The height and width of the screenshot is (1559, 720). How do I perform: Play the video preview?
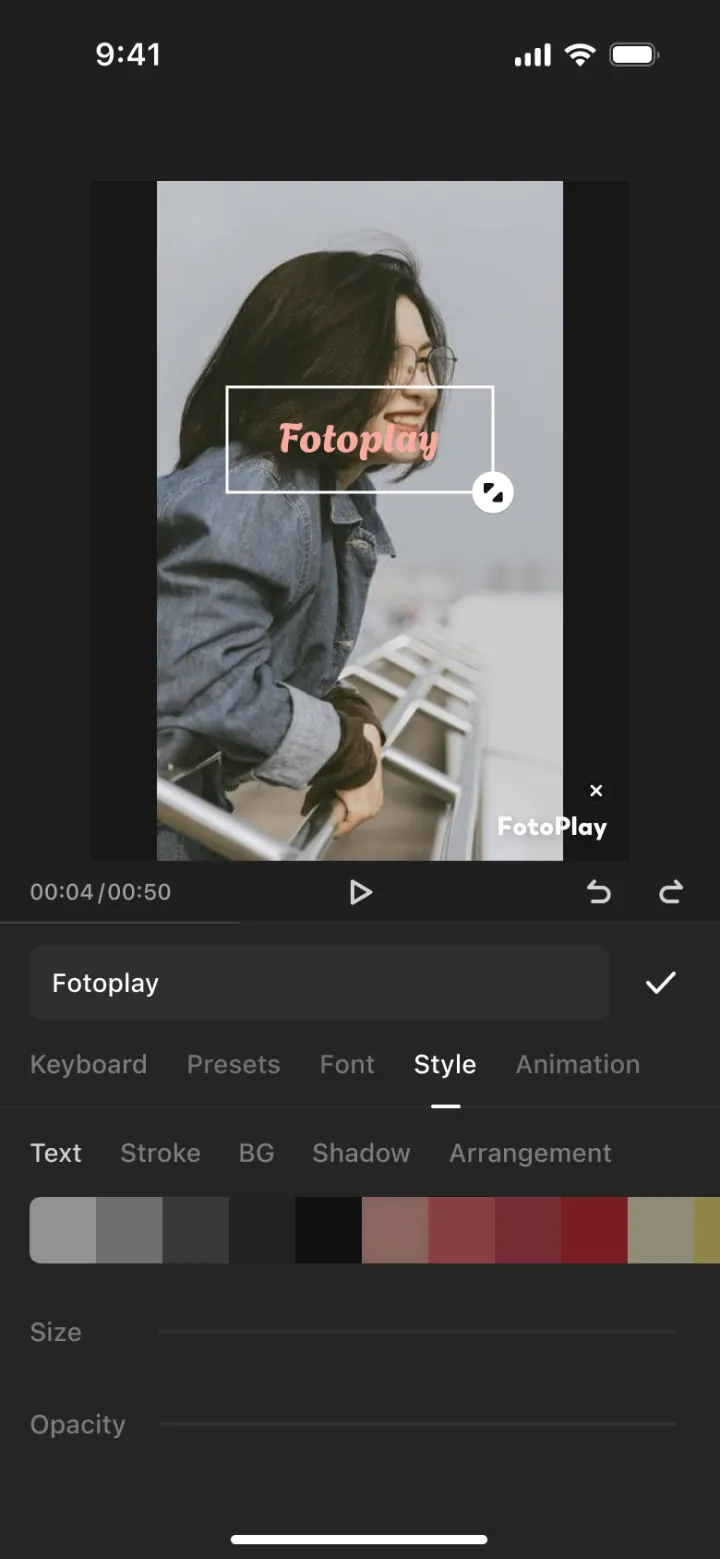pyautogui.click(x=360, y=892)
